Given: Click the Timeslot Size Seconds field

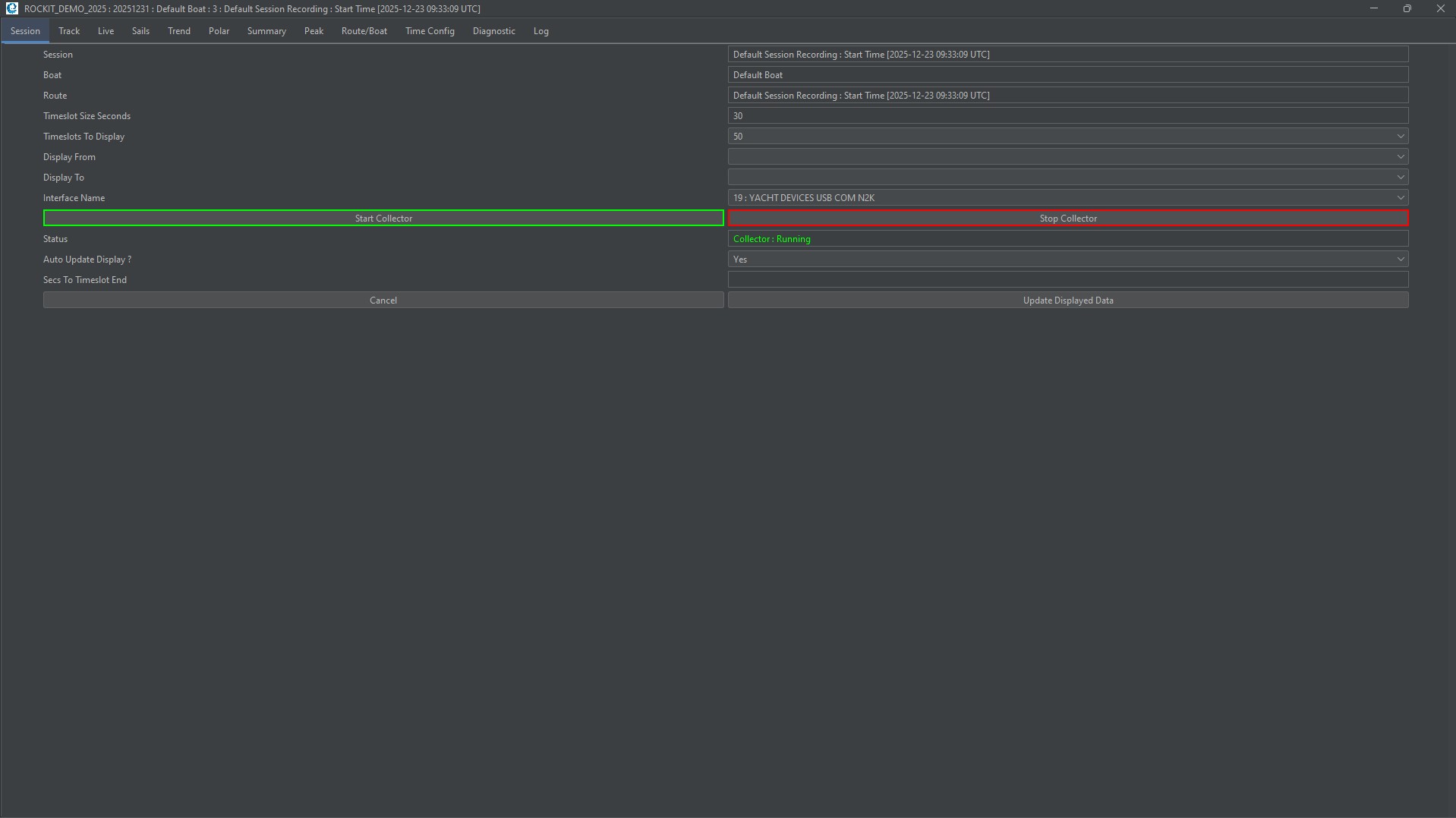Looking at the screenshot, I should pos(1067,116).
